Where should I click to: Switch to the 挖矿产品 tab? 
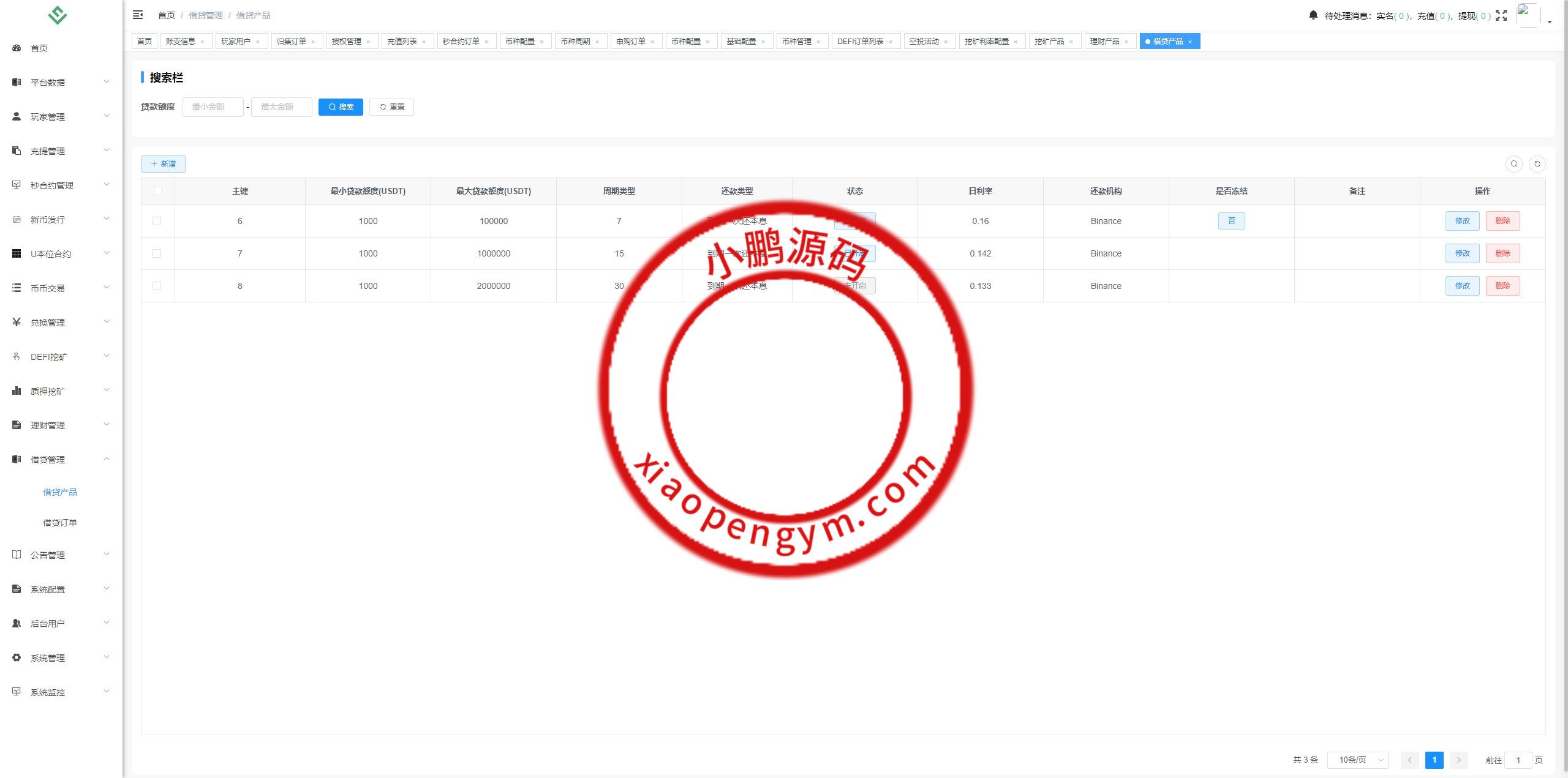[x=1049, y=42]
